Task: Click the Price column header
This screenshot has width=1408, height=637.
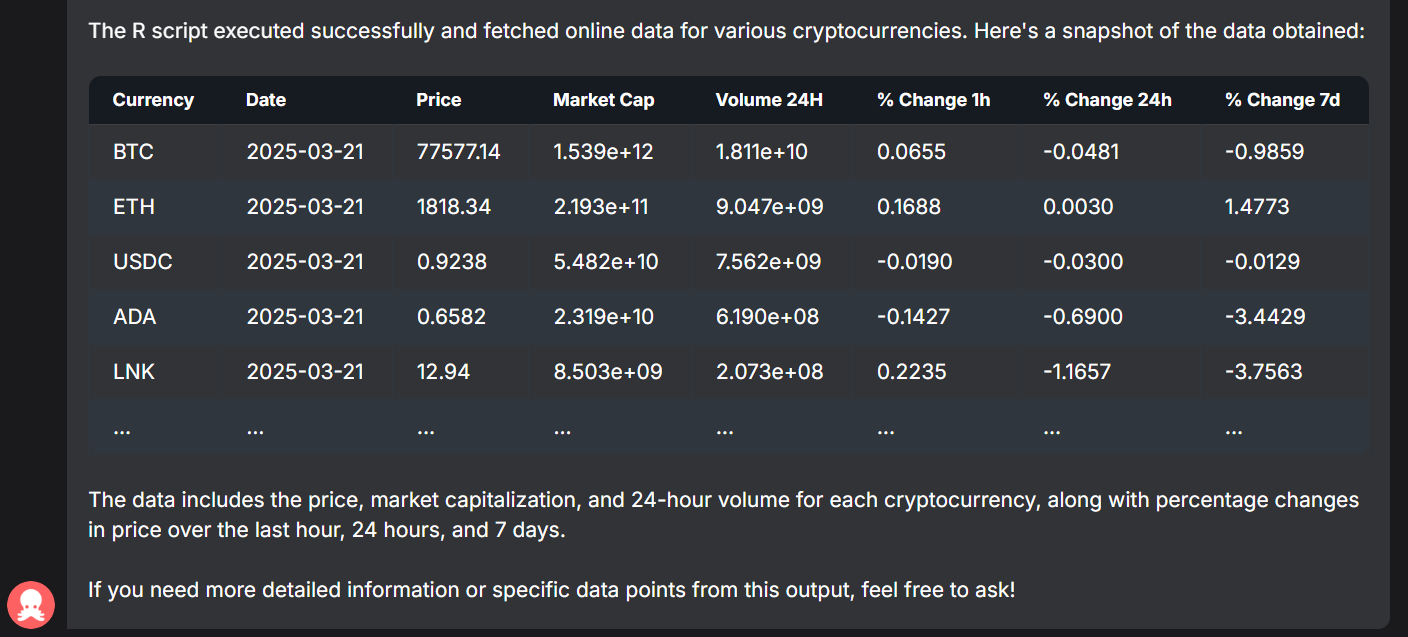Action: click(439, 100)
